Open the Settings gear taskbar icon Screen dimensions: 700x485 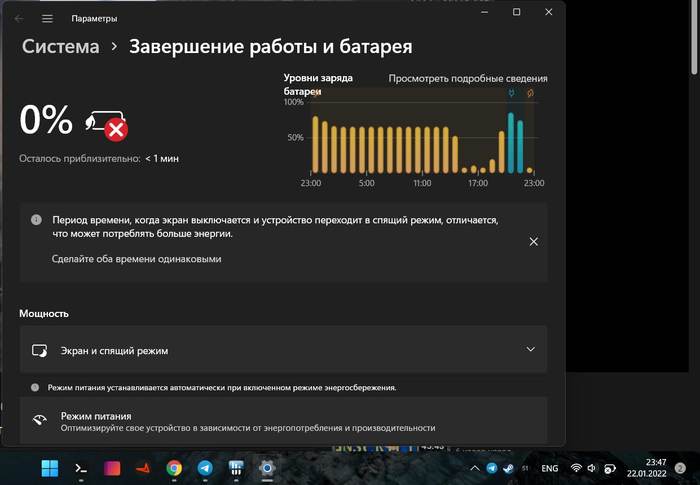click(267, 468)
